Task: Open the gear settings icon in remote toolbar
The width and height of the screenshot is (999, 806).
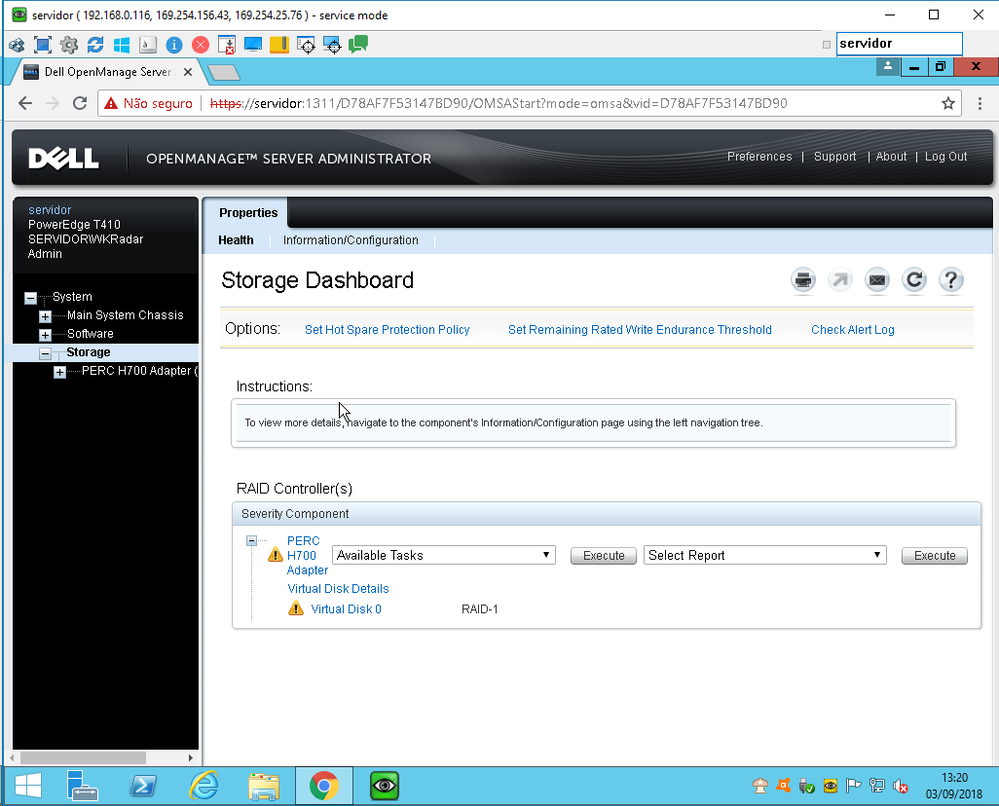Action: 69,45
